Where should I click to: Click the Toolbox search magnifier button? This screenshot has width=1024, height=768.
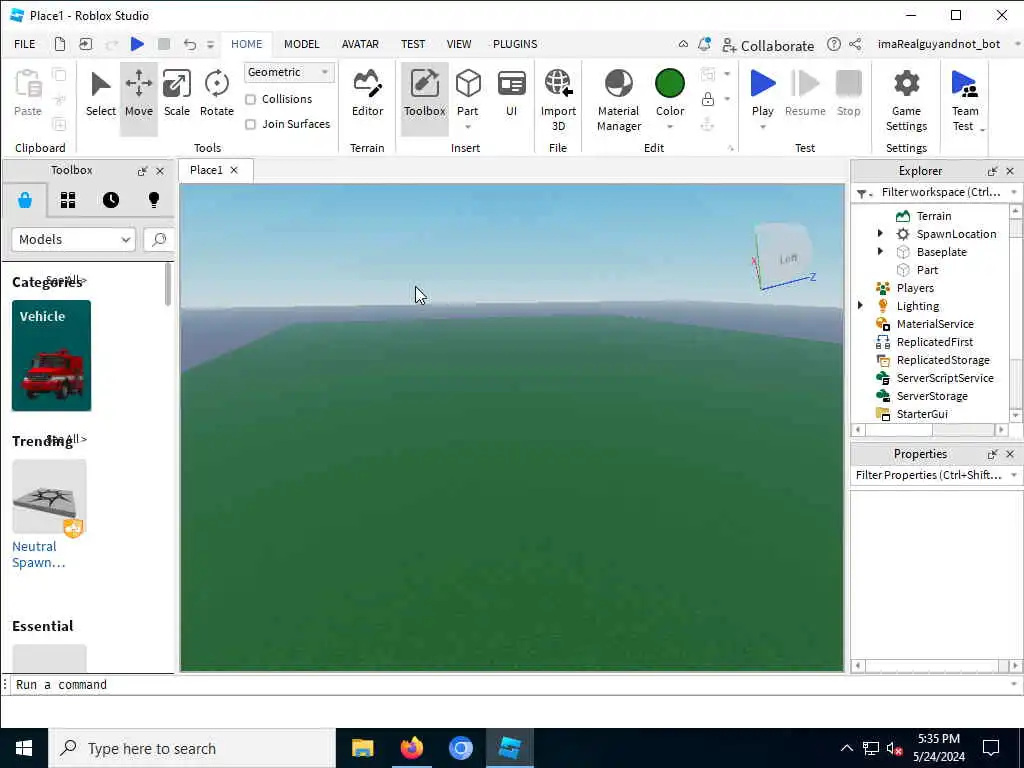[159, 240]
